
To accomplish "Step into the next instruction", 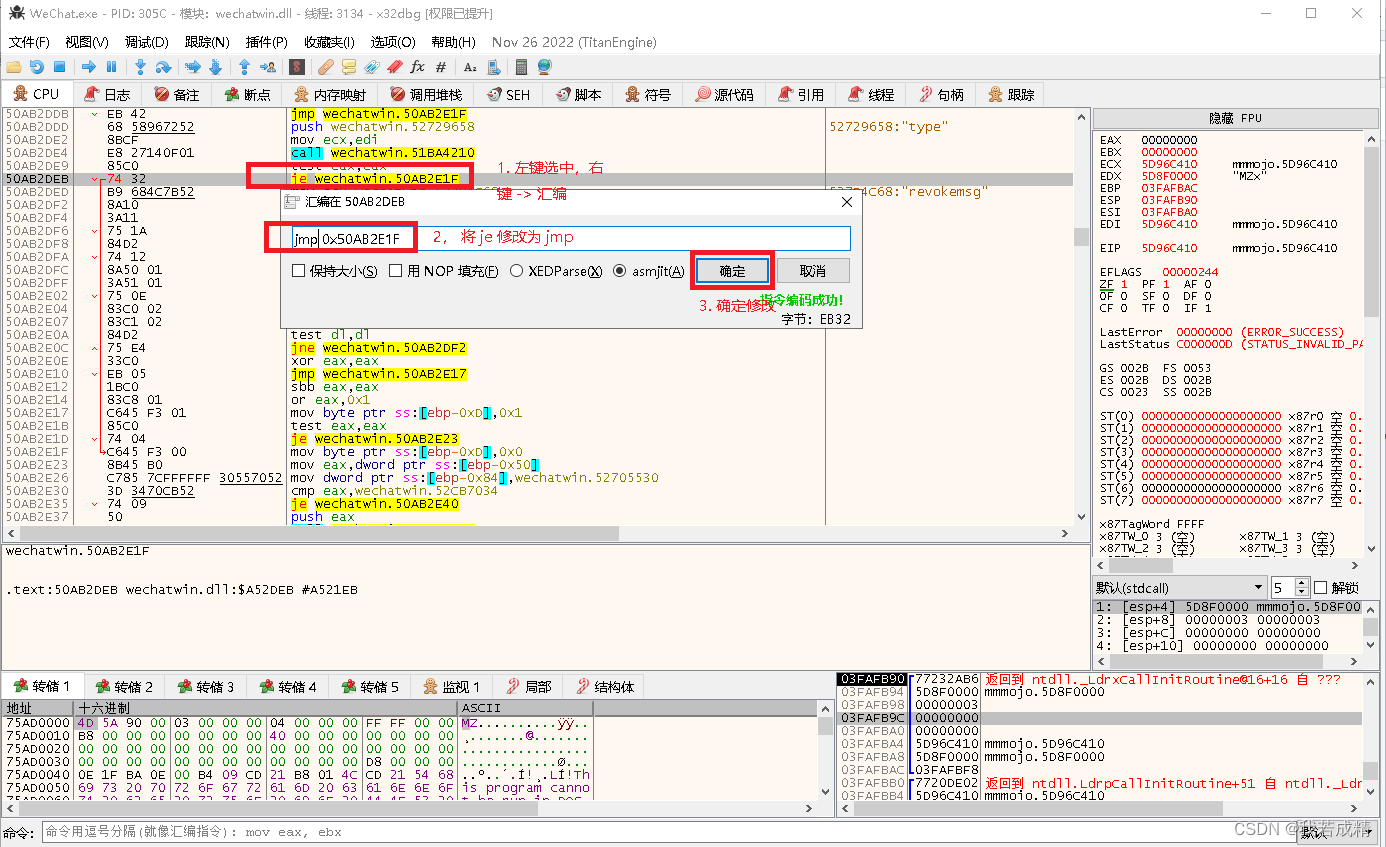I will 141,67.
